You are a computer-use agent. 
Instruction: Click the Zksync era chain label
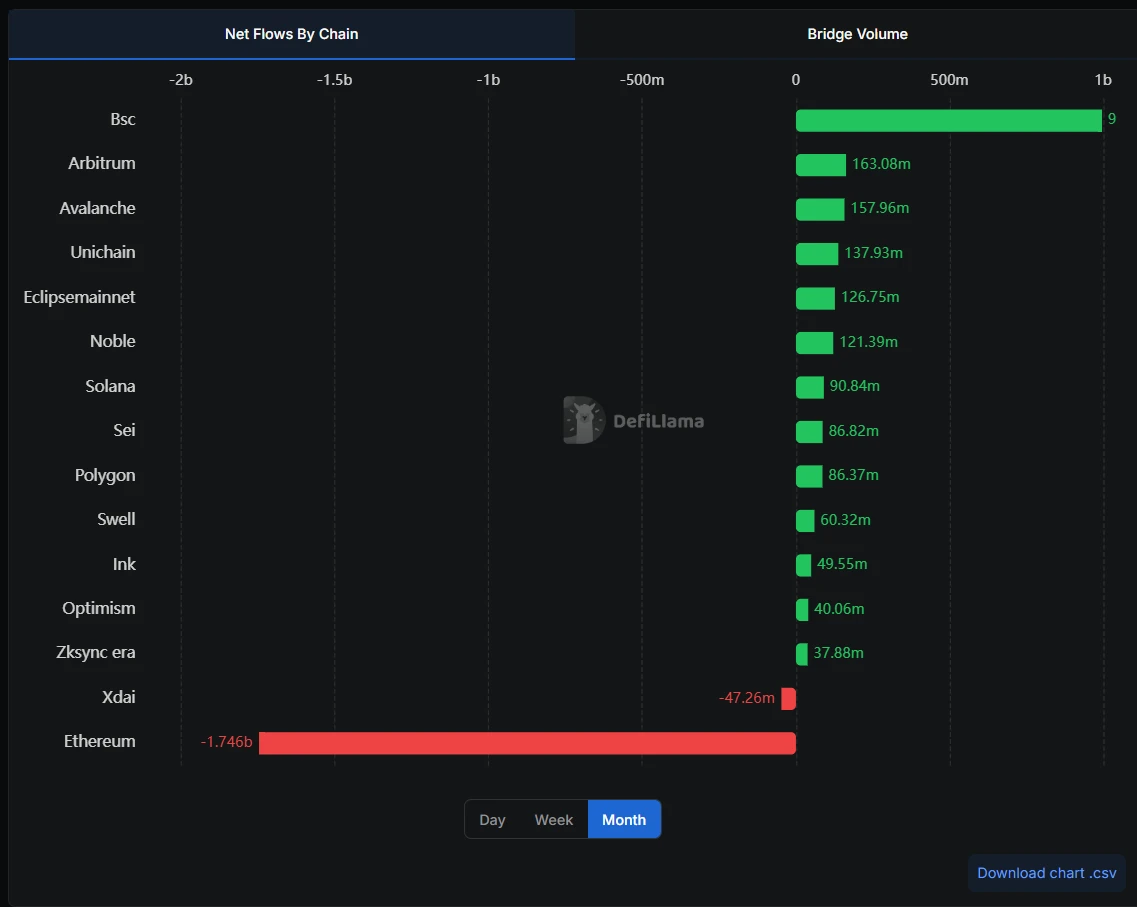pos(96,653)
